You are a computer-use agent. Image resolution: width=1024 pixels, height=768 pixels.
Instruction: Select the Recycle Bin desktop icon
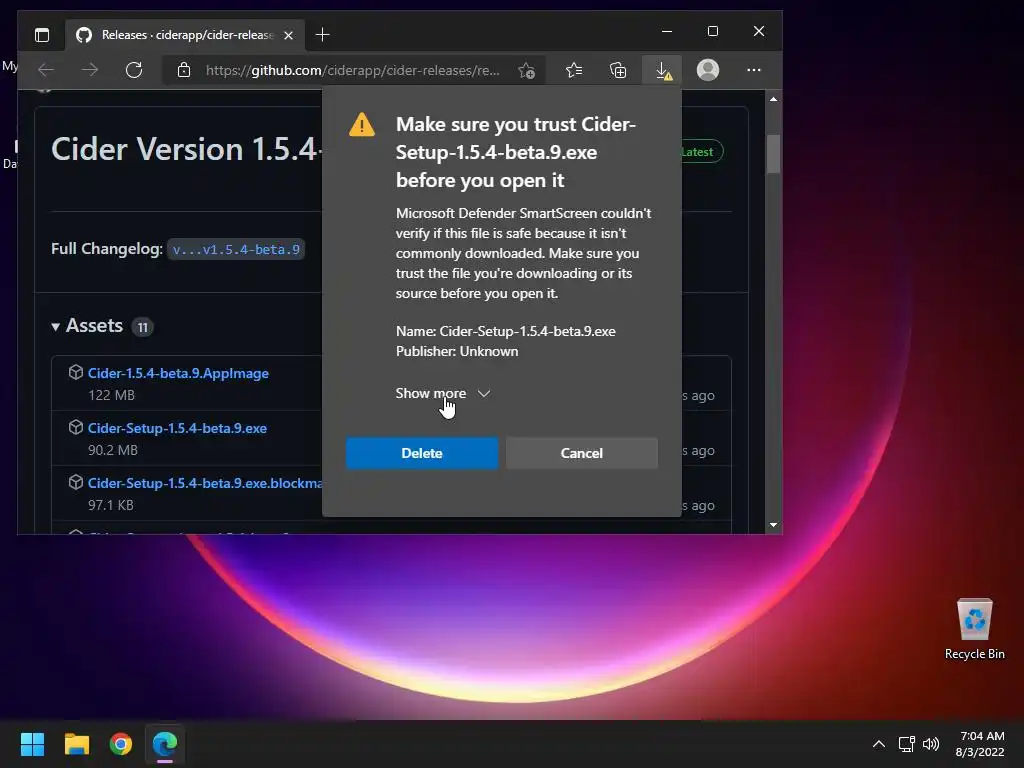[x=974, y=630]
